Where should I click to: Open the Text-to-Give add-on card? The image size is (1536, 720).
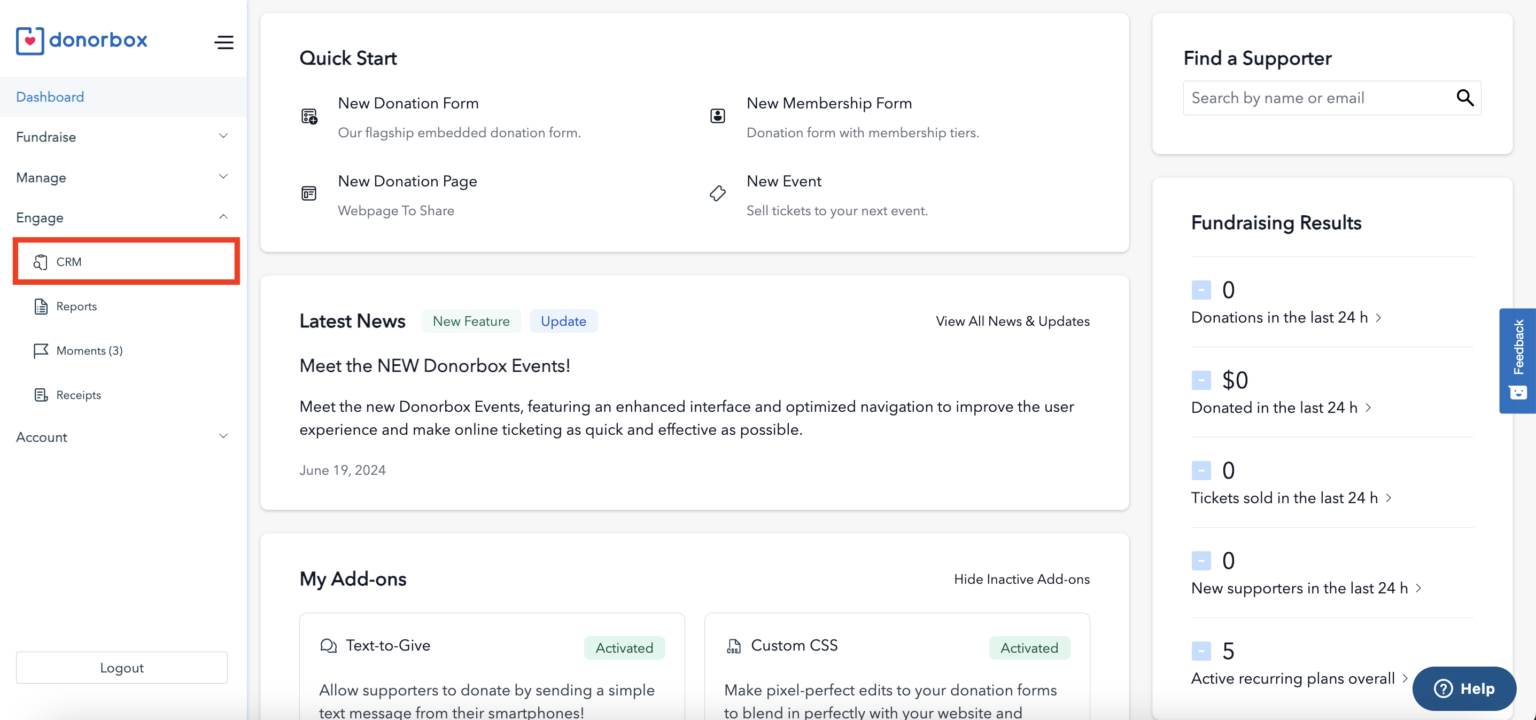point(492,667)
